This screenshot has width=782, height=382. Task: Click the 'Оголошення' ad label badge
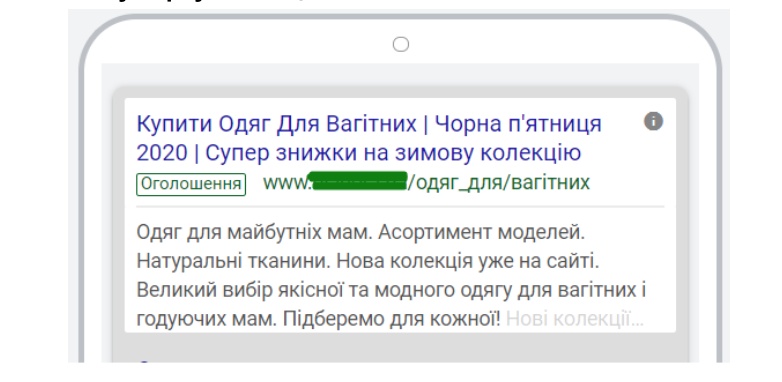tap(191, 184)
